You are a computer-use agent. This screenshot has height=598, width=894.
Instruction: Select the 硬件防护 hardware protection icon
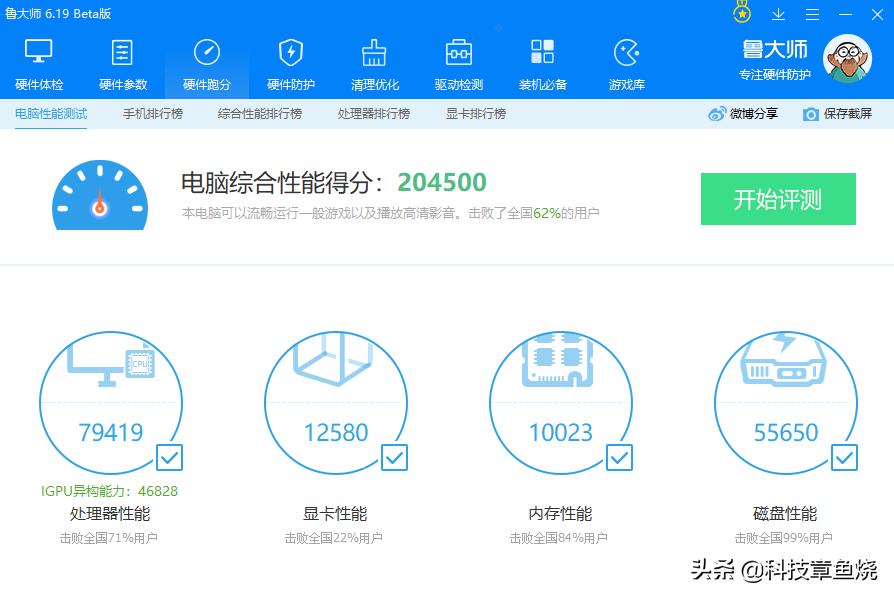pos(290,60)
